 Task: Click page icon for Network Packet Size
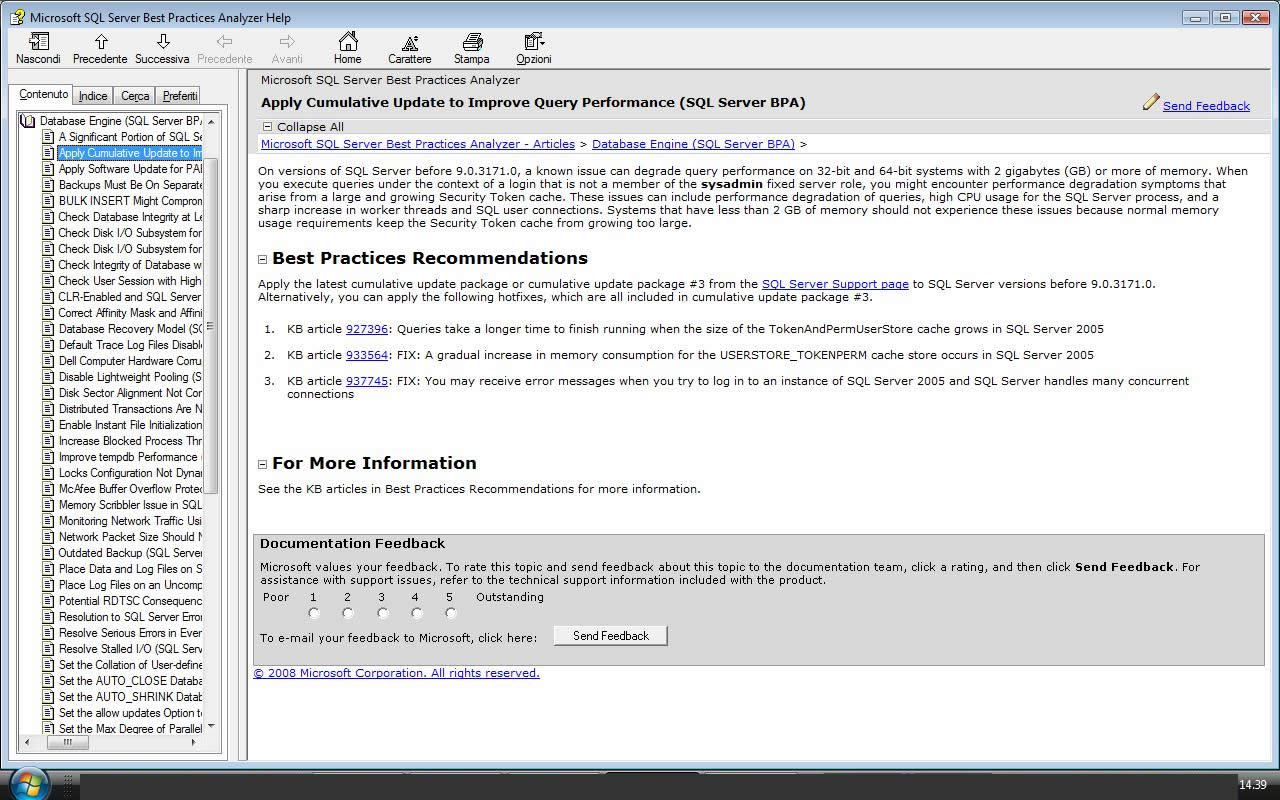pyautogui.click(x=48, y=537)
